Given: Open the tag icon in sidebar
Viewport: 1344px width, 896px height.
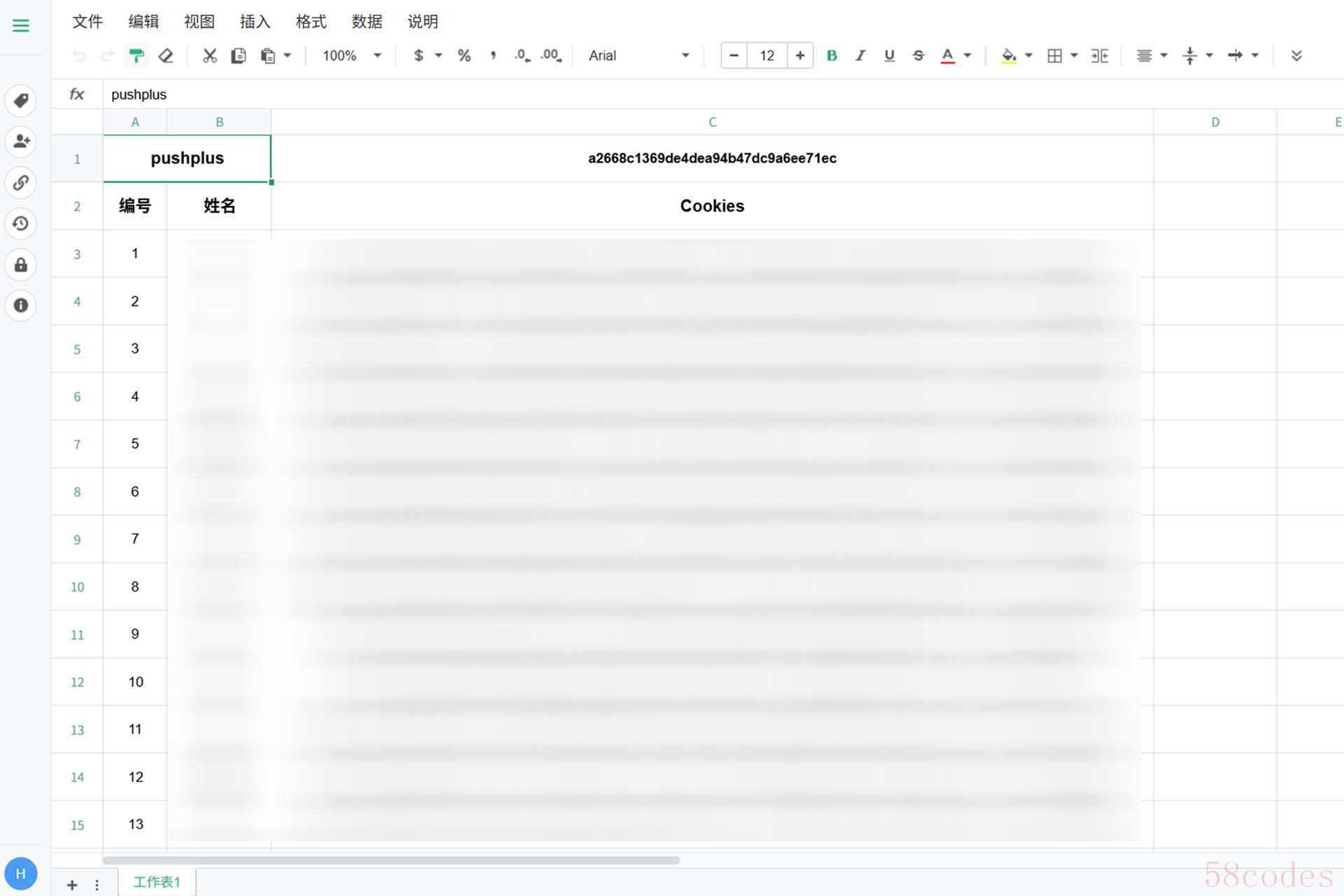Looking at the screenshot, I should (x=21, y=101).
